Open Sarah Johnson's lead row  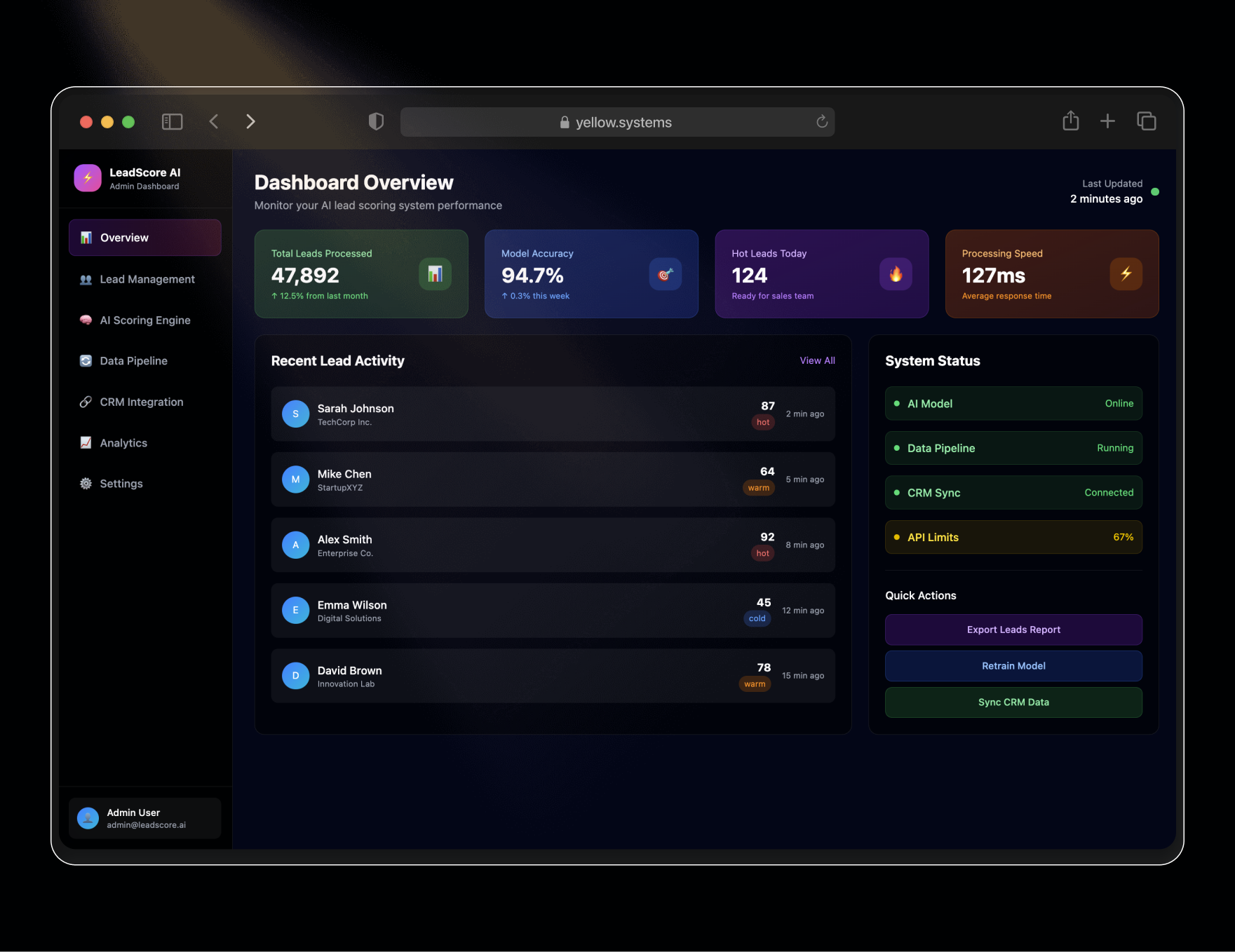coord(553,414)
